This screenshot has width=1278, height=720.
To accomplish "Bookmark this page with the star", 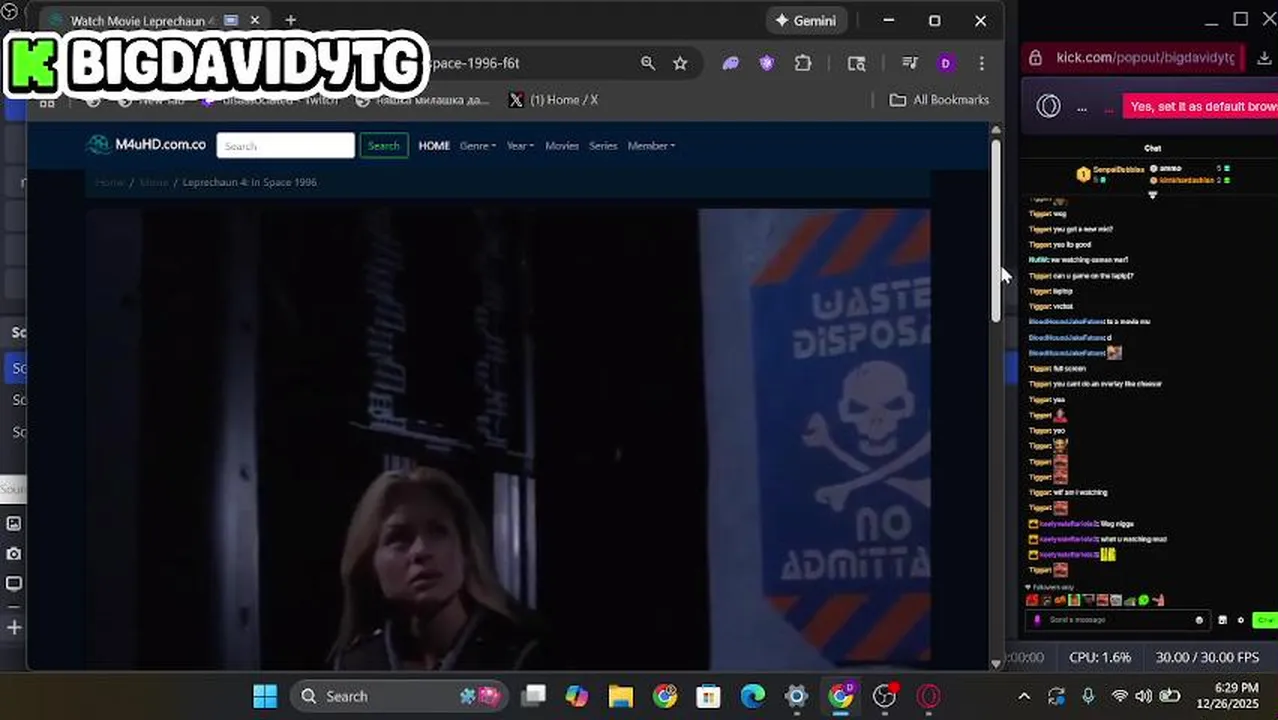I will click(x=680, y=63).
